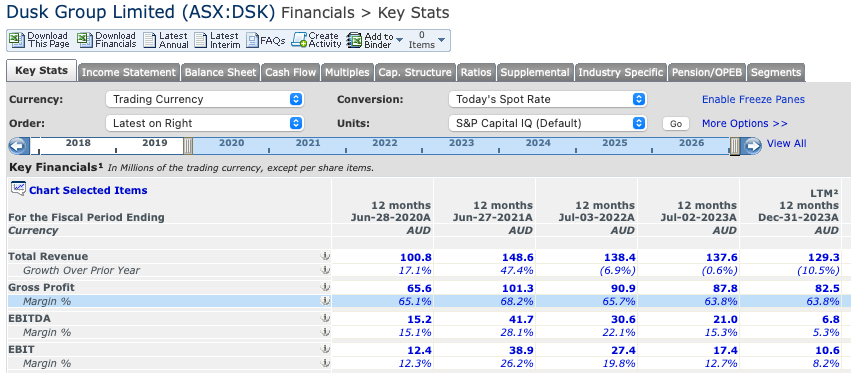This screenshot has width=851, height=373.
Task: Click anchor icon in EBIT Margin % row
Action: (325, 363)
